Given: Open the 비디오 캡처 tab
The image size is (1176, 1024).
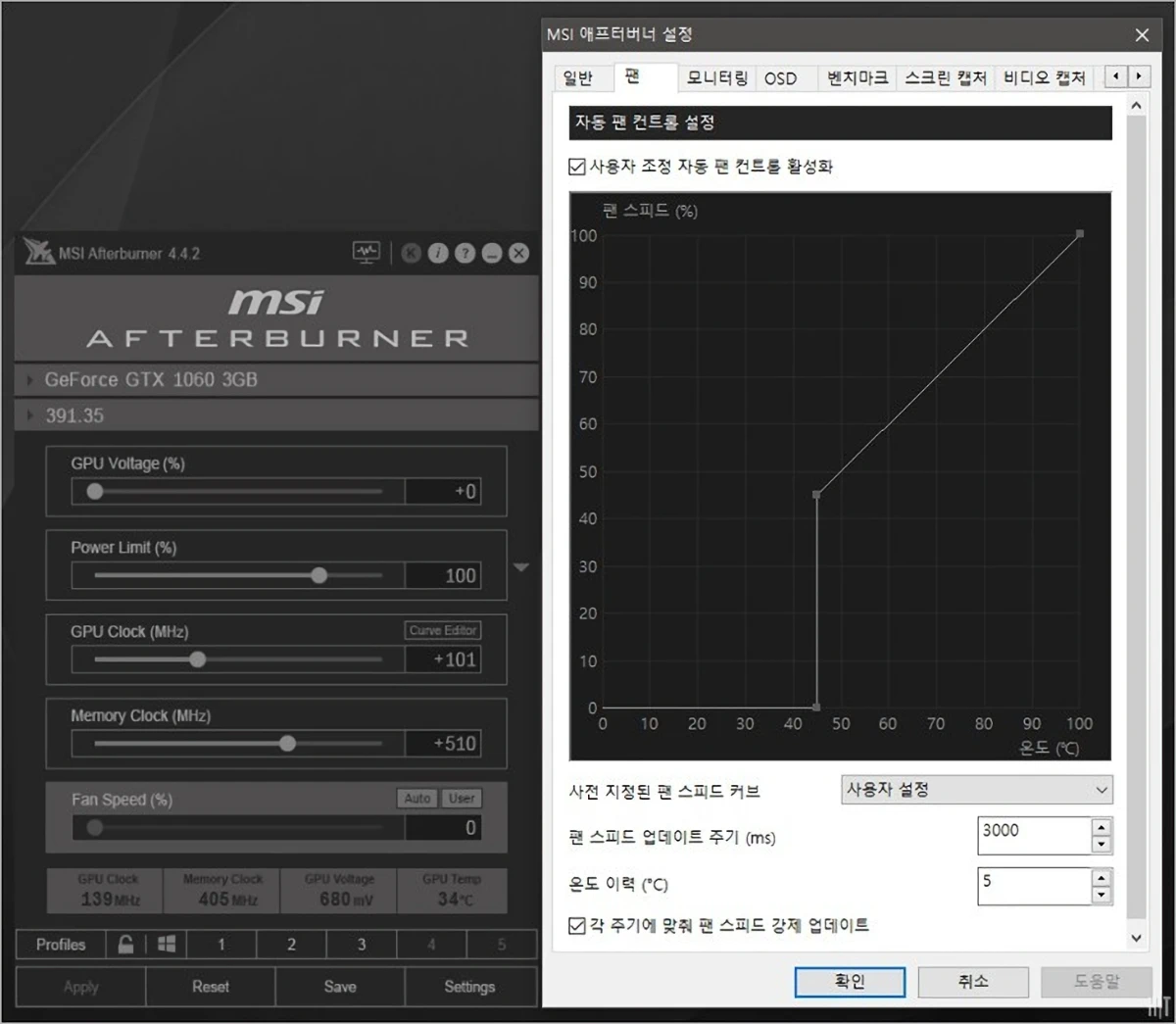Looking at the screenshot, I should [x=1044, y=78].
